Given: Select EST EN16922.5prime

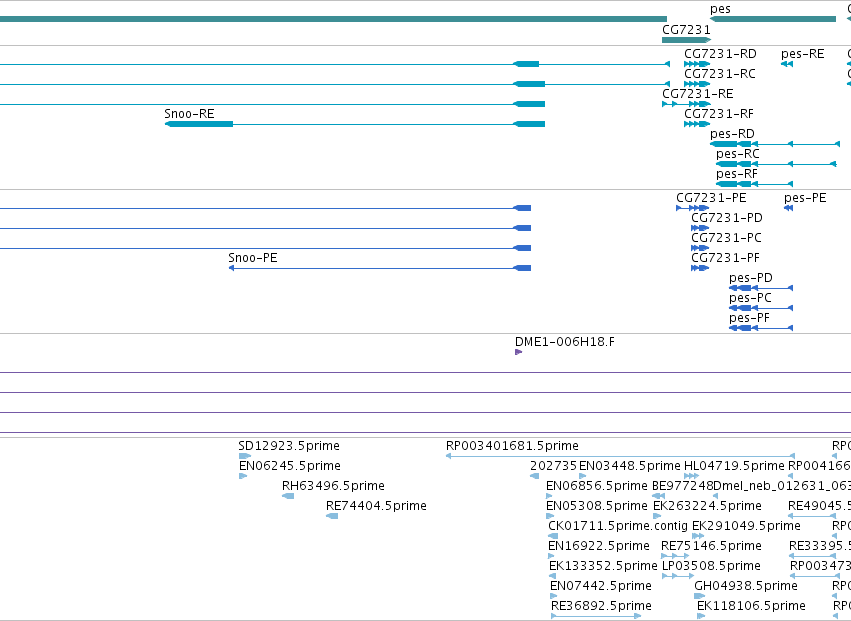Looking at the screenshot, I should tap(599, 546).
